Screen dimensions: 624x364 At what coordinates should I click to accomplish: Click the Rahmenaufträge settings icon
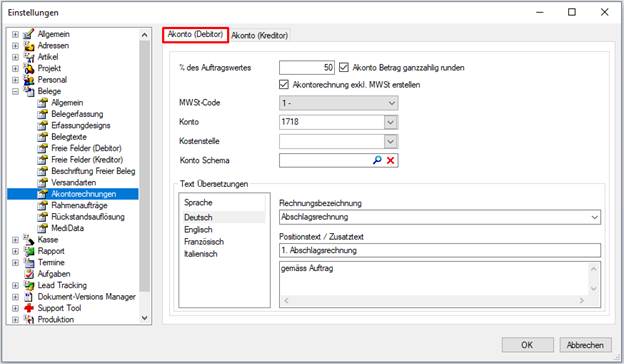43,206
